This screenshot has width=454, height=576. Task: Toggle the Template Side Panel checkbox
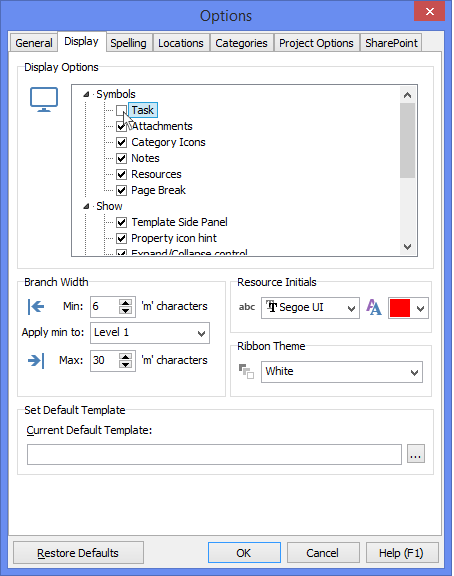[x=122, y=222]
